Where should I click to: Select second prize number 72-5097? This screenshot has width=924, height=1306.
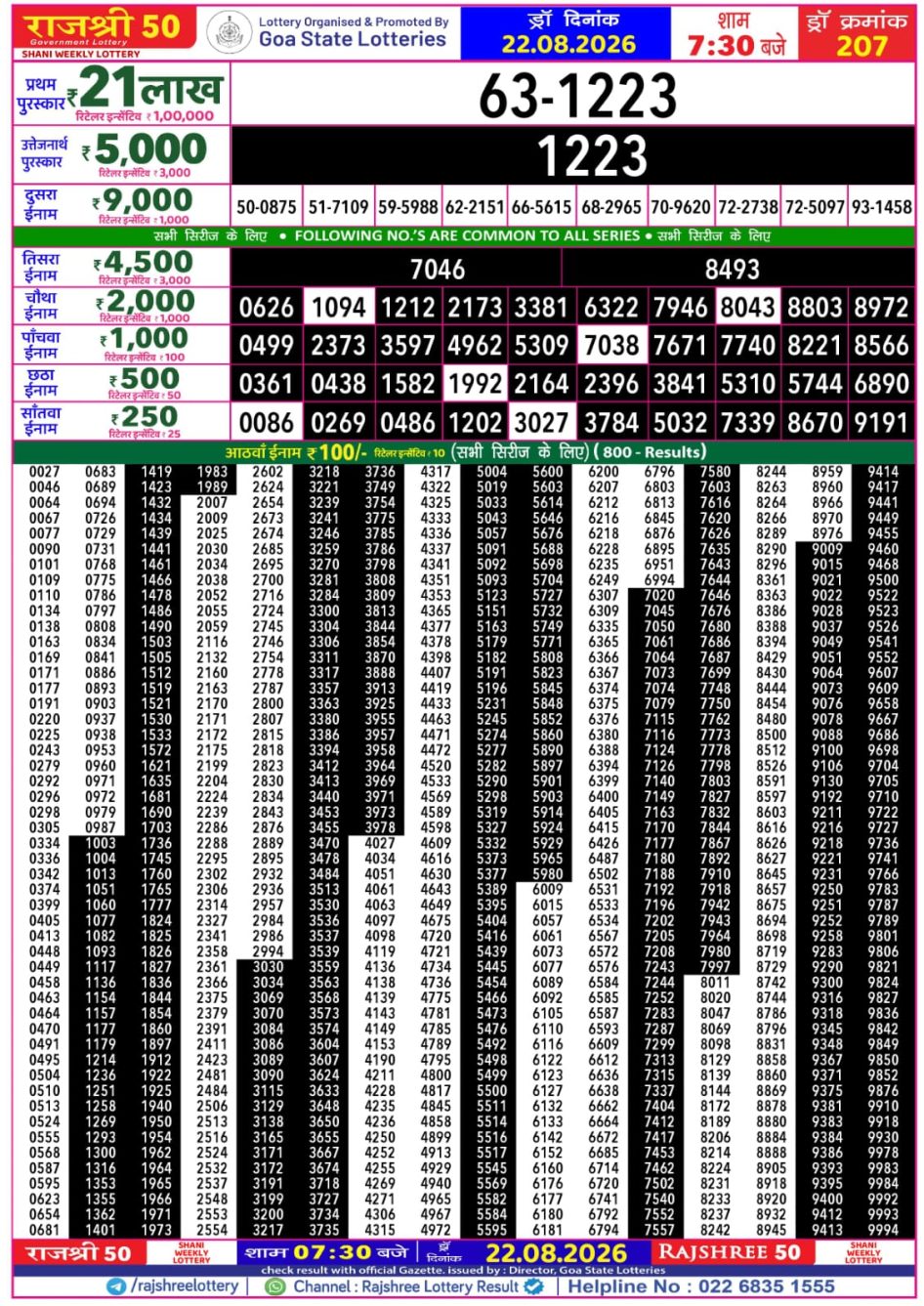coord(815,207)
